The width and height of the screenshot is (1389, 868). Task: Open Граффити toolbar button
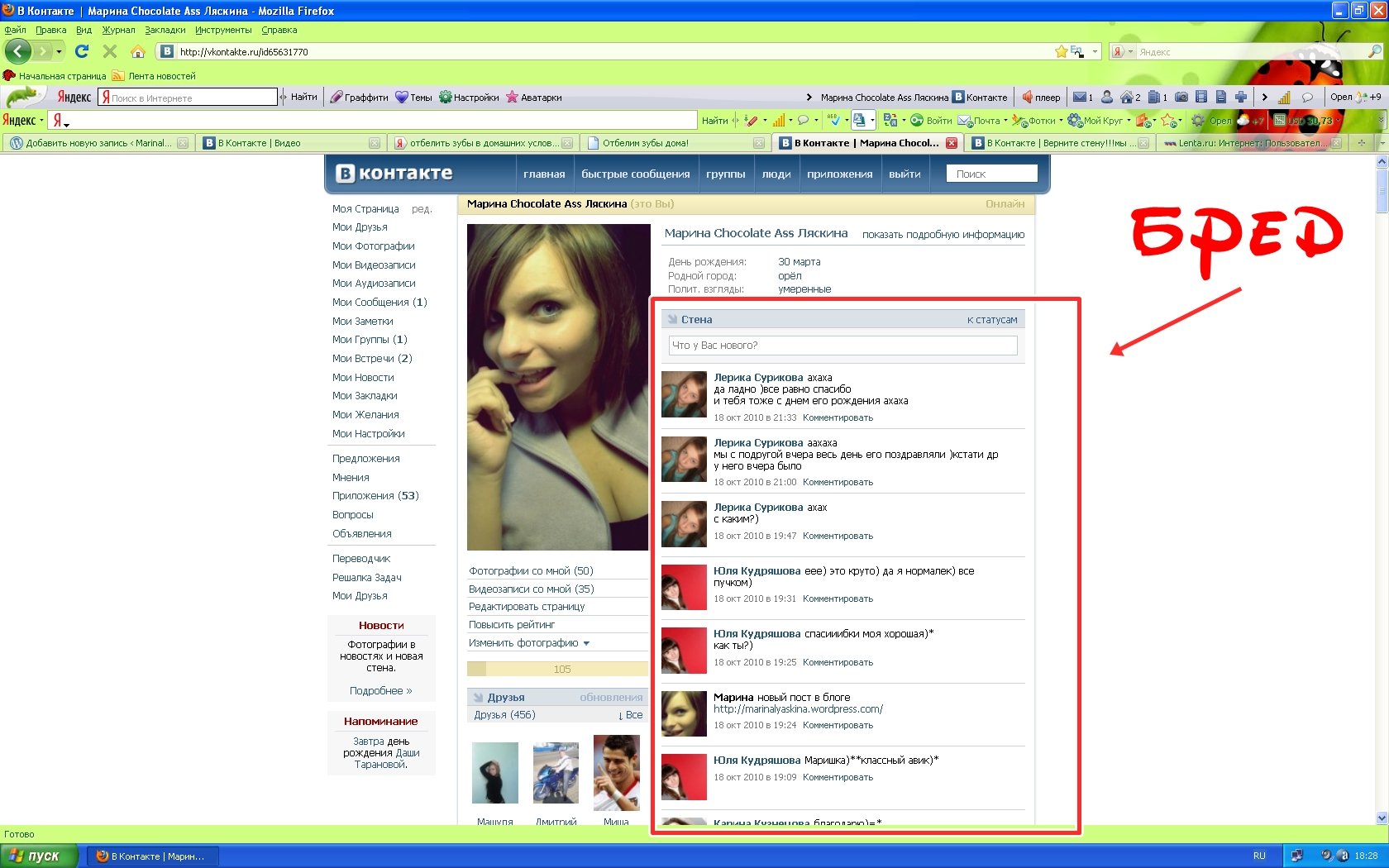pos(359,98)
